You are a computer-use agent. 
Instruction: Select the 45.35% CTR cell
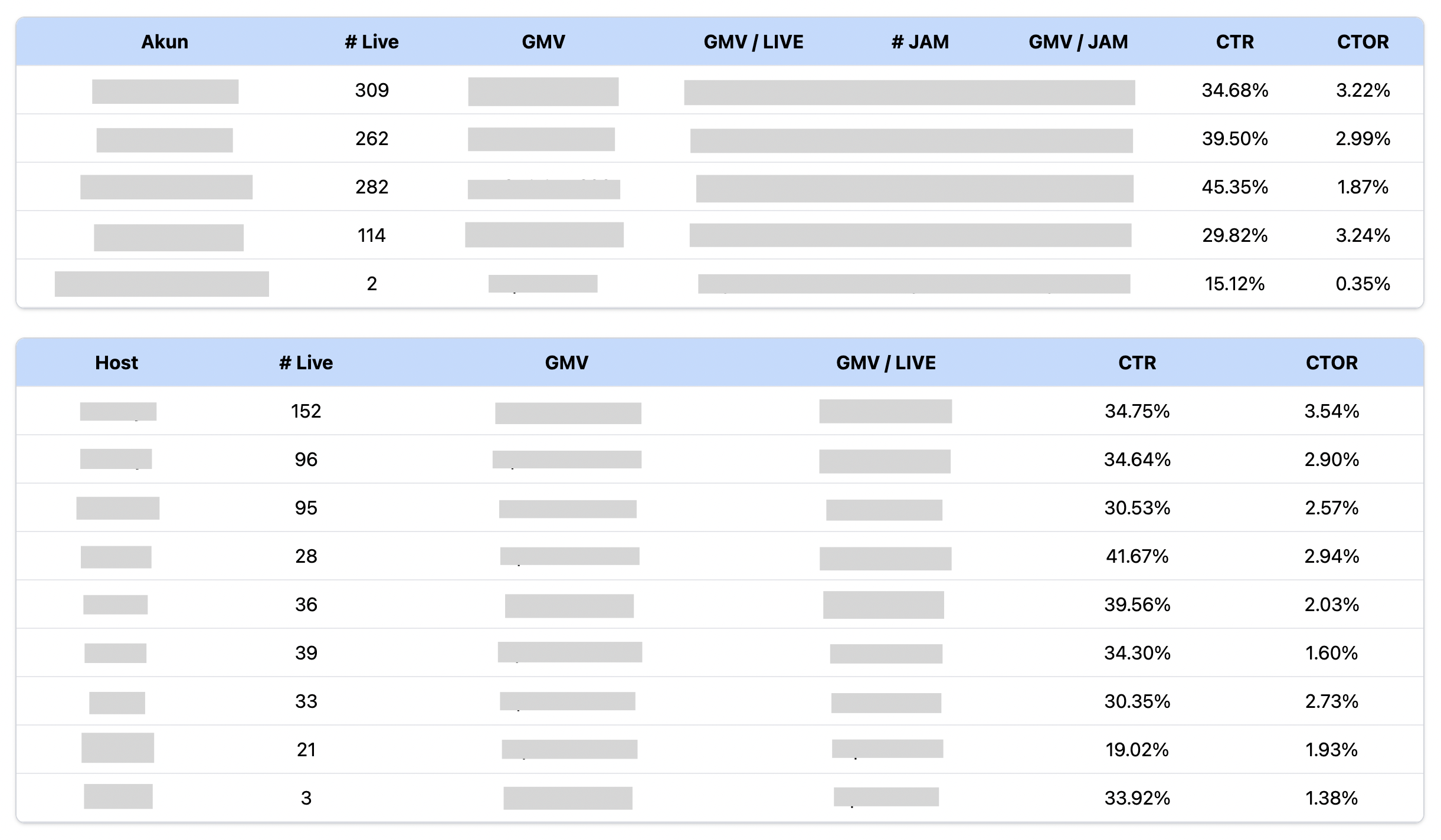[1234, 187]
